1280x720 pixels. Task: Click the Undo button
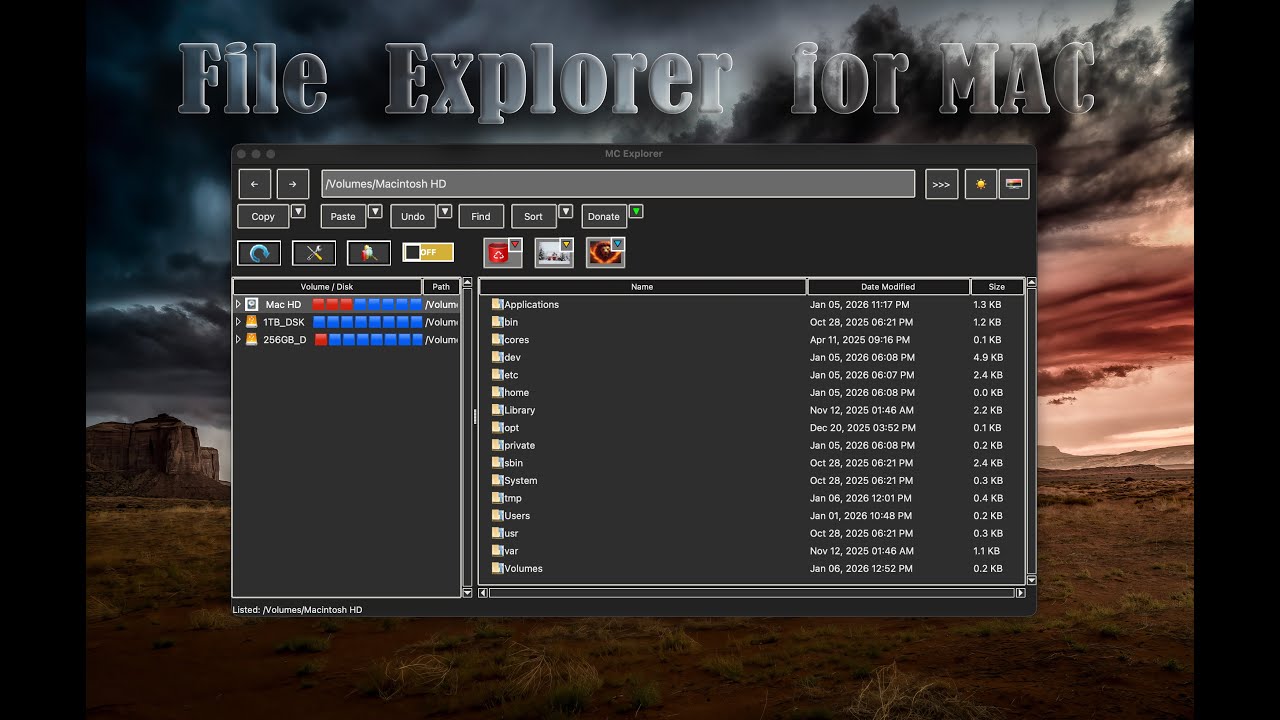[x=413, y=216]
